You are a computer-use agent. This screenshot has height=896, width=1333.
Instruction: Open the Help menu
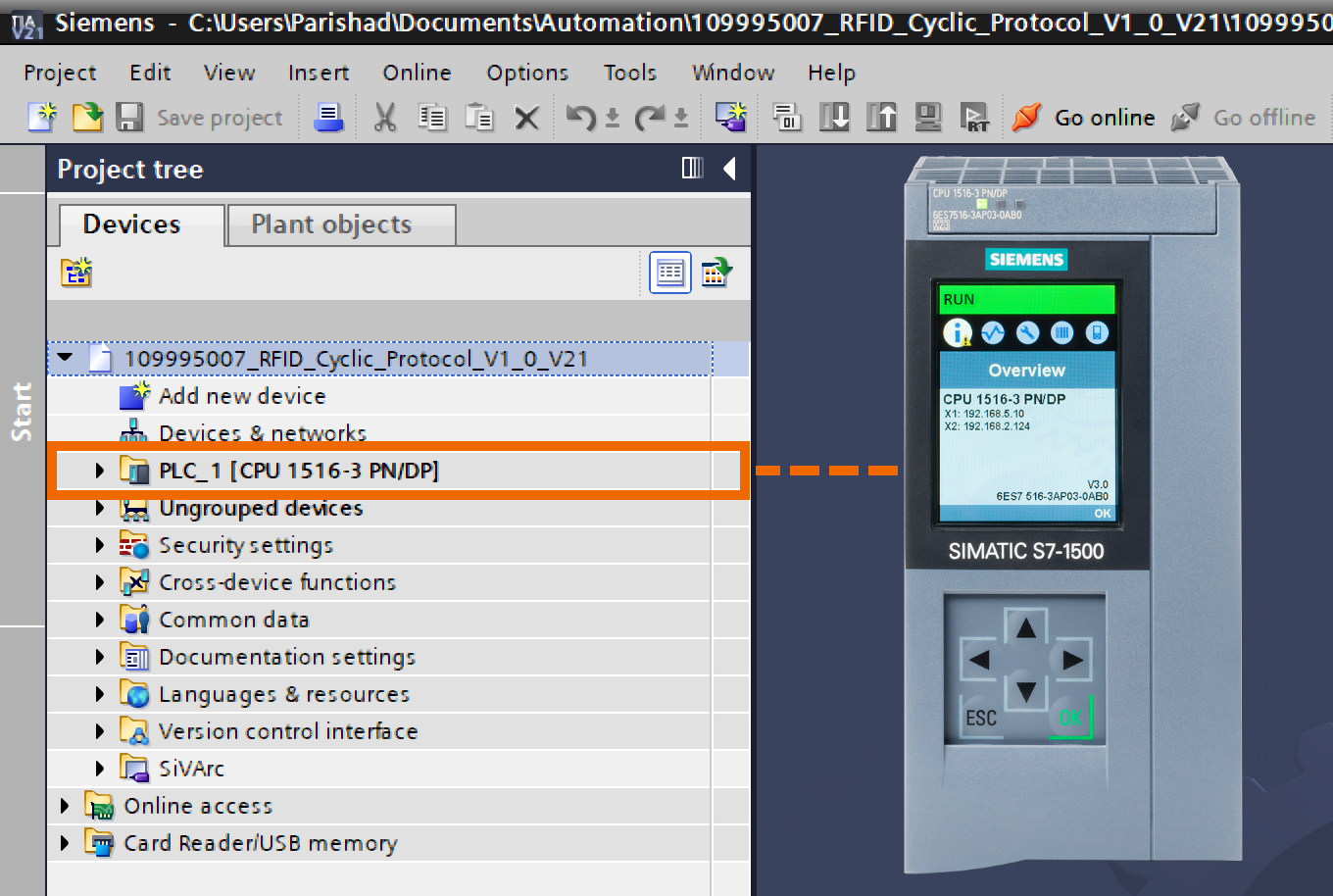click(831, 73)
